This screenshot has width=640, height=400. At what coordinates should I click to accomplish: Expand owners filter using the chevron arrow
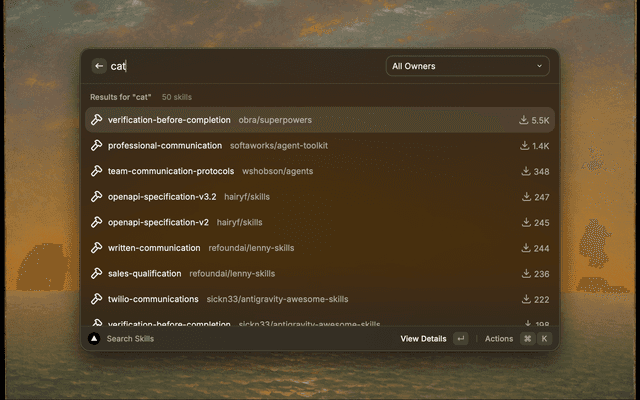pos(540,66)
